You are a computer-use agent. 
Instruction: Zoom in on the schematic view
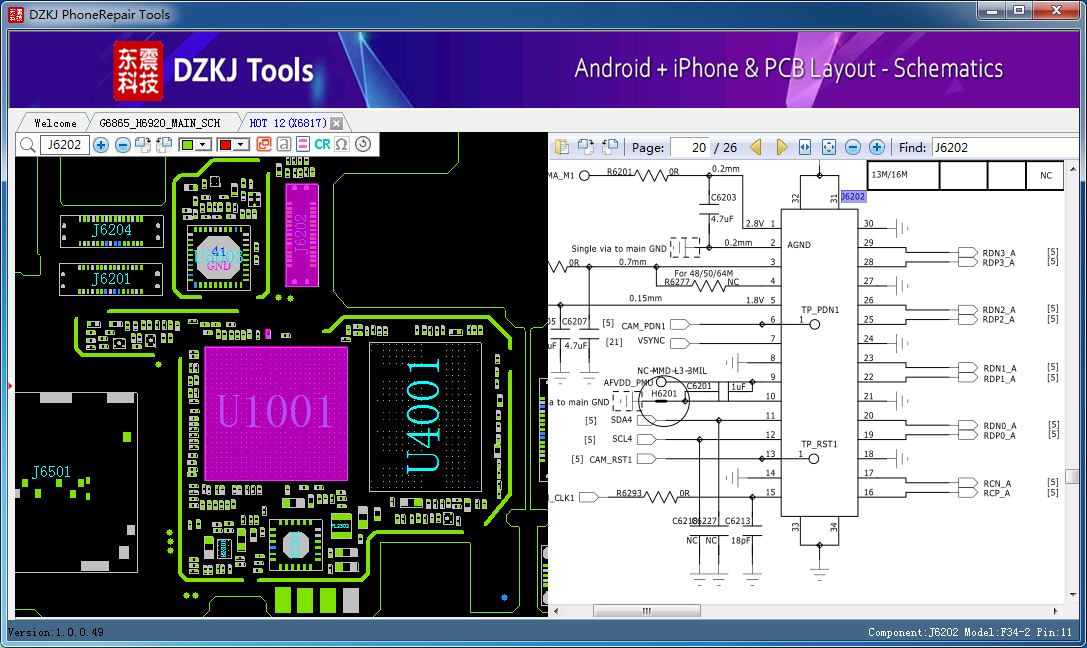click(x=877, y=147)
